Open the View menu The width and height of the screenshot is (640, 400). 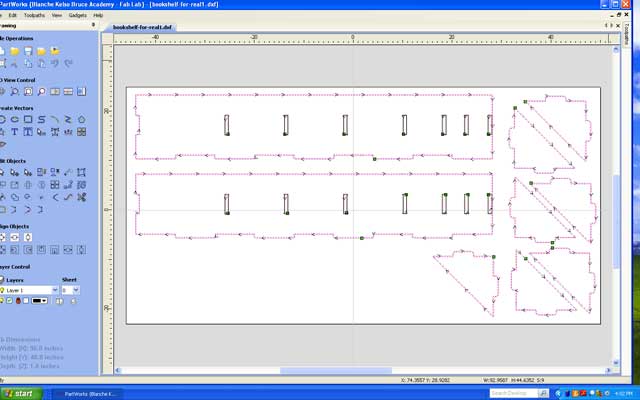[x=57, y=15]
